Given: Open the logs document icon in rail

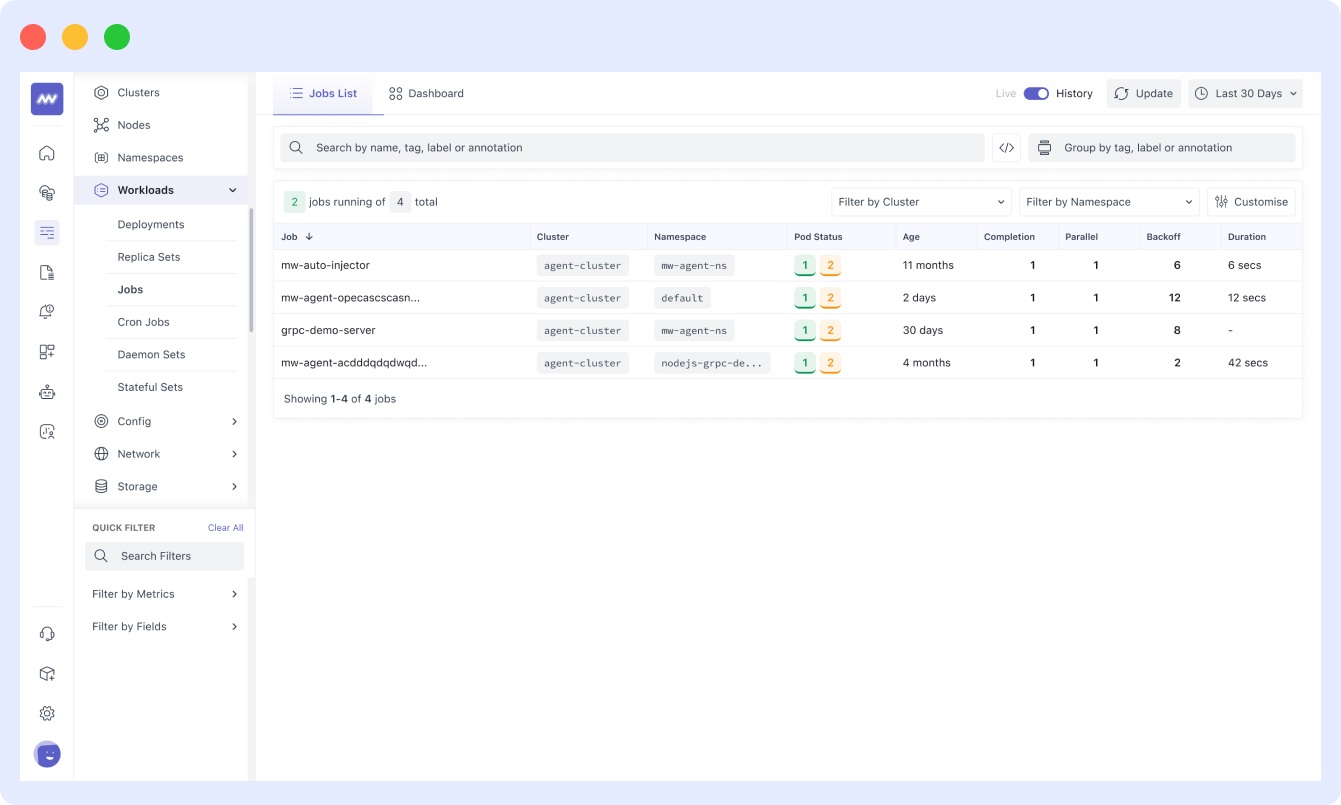Looking at the screenshot, I should click(x=47, y=273).
